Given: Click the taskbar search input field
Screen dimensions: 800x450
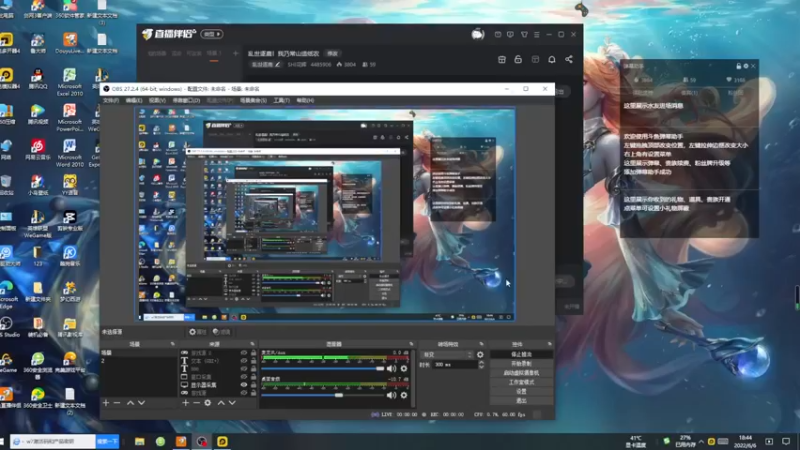Looking at the screenshot, I should [53, 441].
